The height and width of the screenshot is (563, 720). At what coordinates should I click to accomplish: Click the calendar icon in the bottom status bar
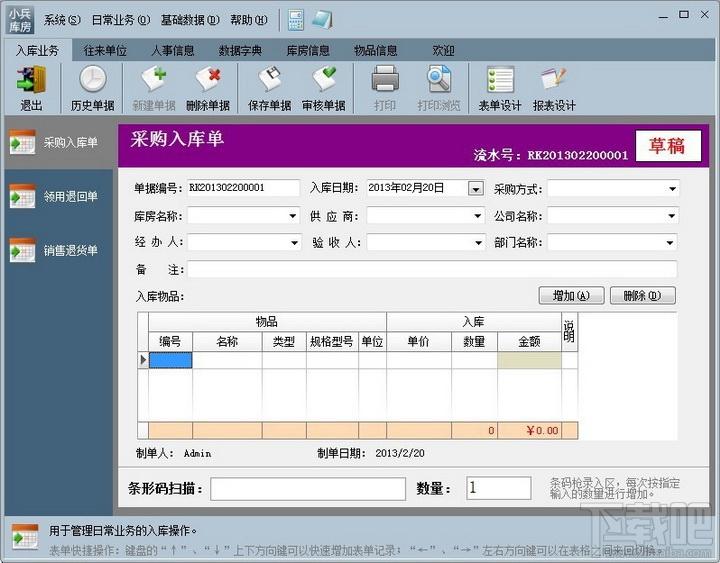tap(25, 537)
